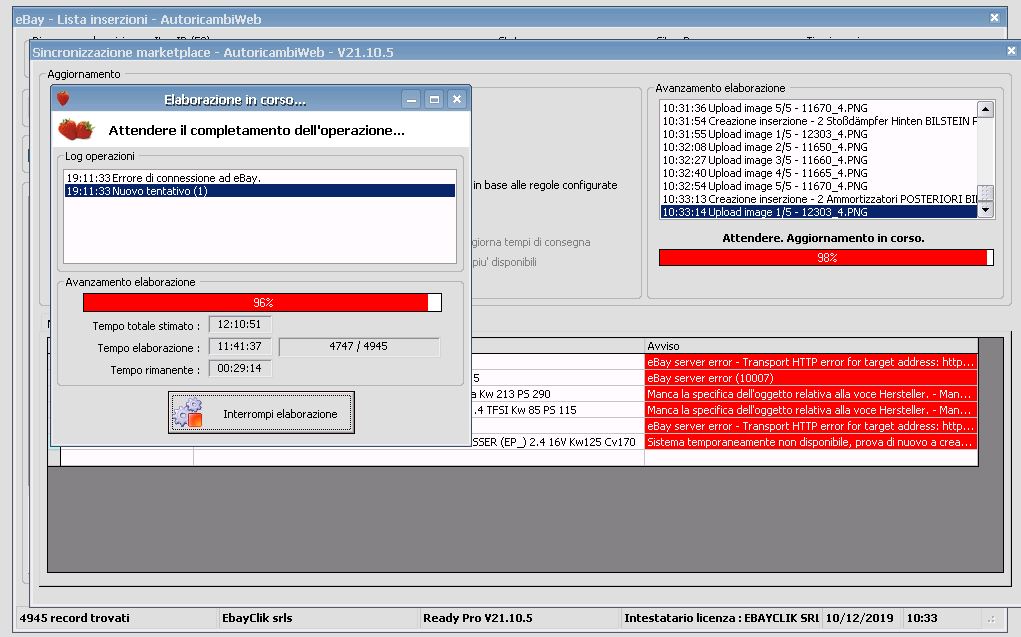Image resolution: width=1021 pixels, height=637 pixels.
Task: Click the 96% progress bar
Action: coord(262,302)
